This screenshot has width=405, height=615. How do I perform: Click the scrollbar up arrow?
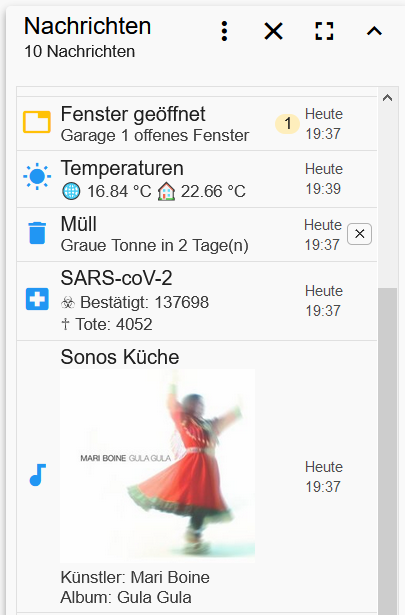pos(387,97)
